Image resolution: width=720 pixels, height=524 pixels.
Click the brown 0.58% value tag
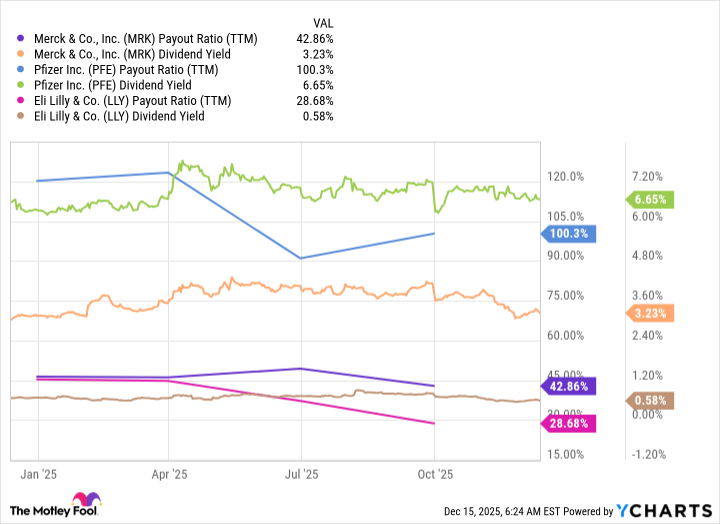(x=655, y=401)
